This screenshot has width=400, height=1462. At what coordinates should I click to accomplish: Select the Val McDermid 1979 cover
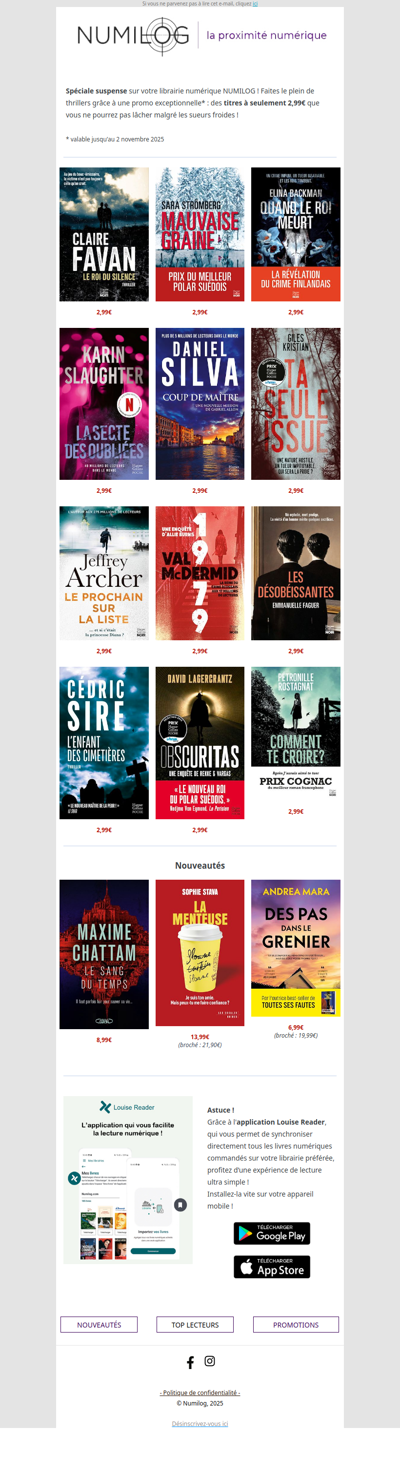point(200,573)
